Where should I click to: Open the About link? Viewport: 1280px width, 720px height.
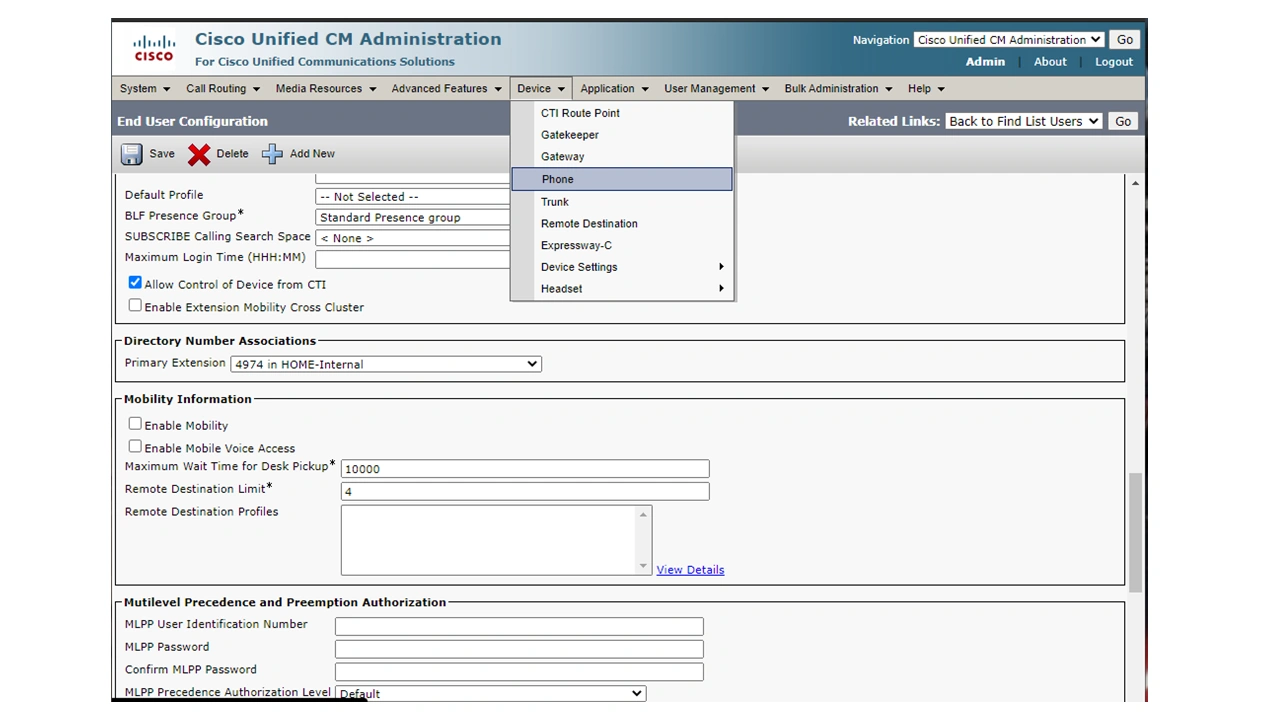(x=1050, y=62)
